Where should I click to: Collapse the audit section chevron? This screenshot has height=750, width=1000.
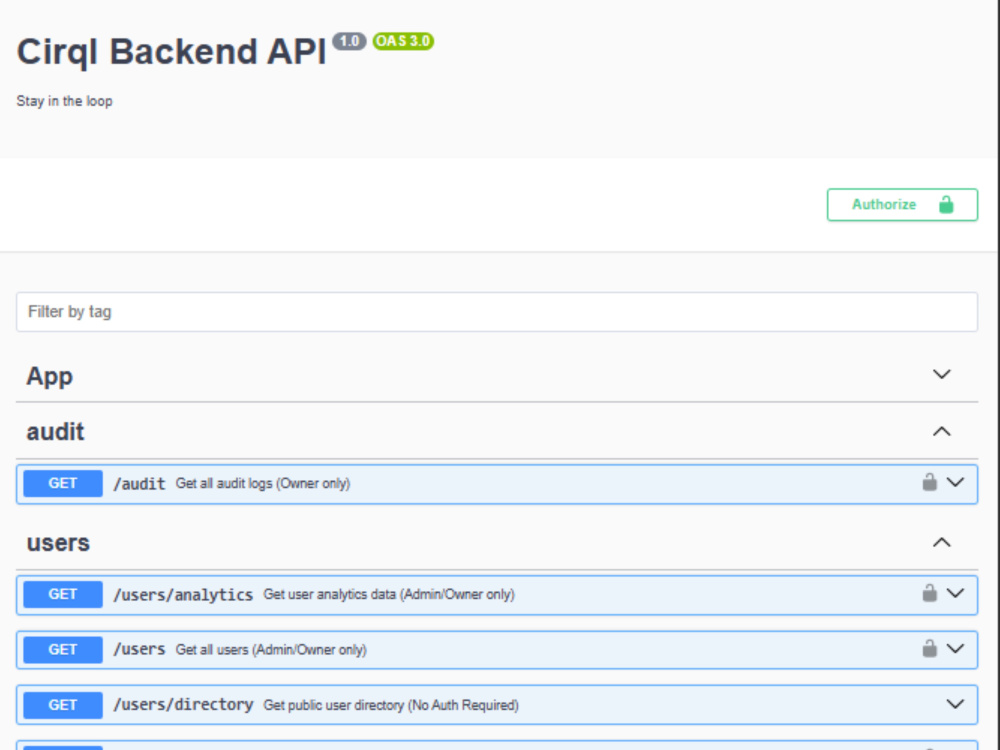[941, 432]
